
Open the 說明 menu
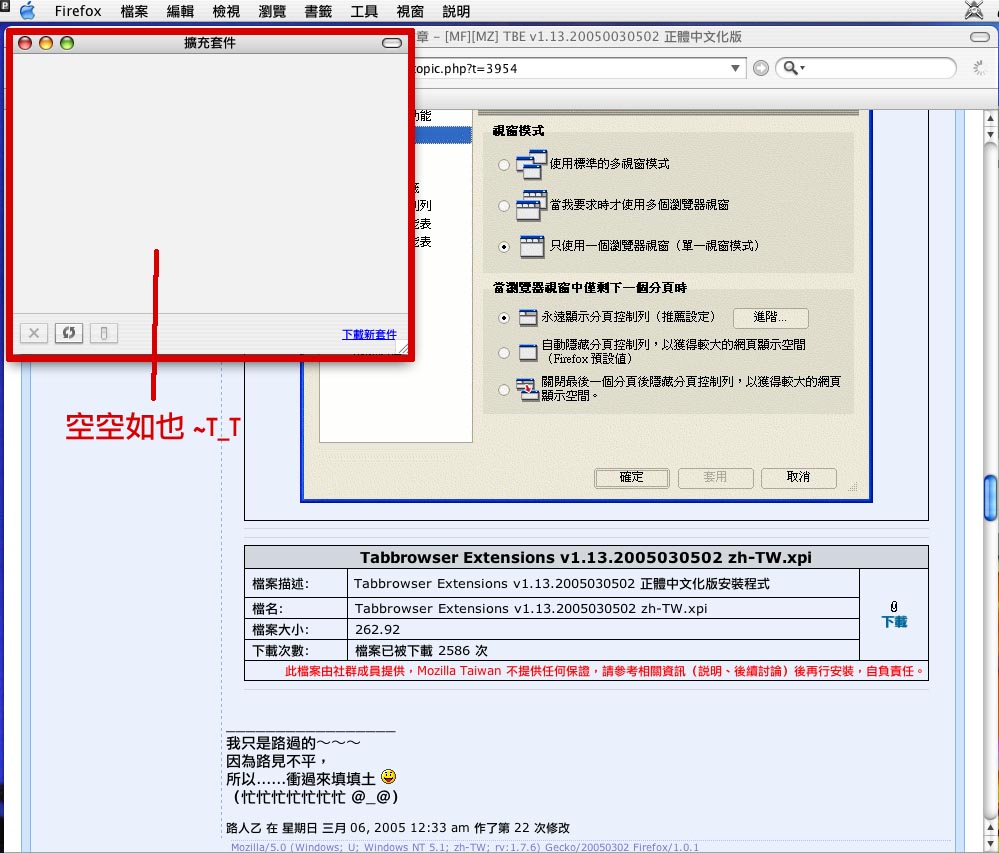[456, 11]
